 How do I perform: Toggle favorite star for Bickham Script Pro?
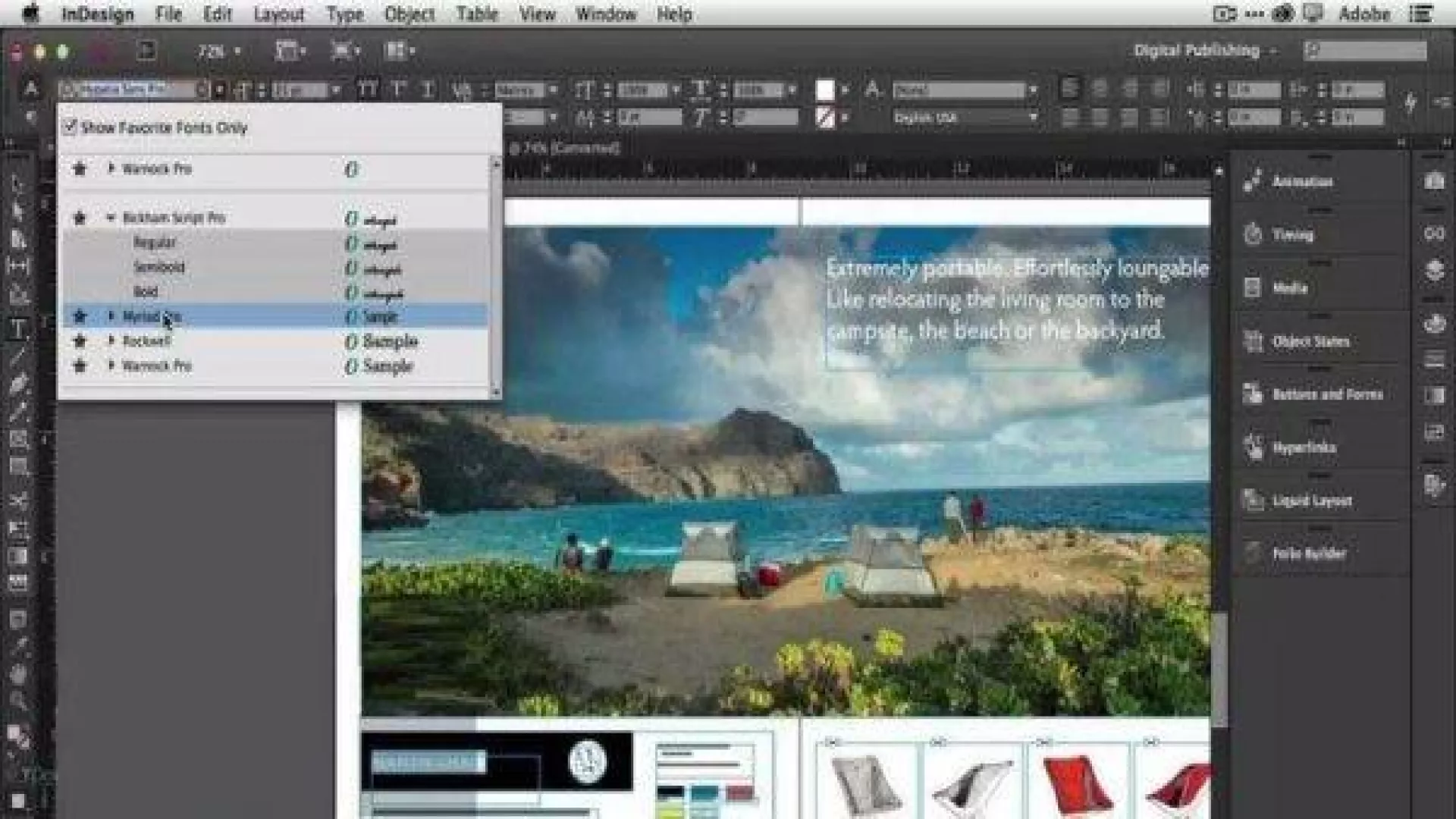point(80,218)
